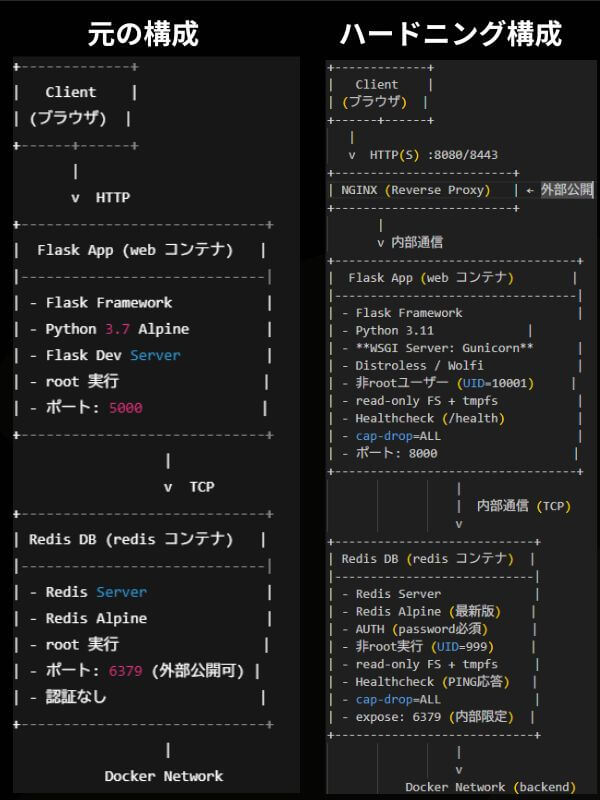
Task: Select "Docker Network (backend)" label
Action: coord(490,787)
